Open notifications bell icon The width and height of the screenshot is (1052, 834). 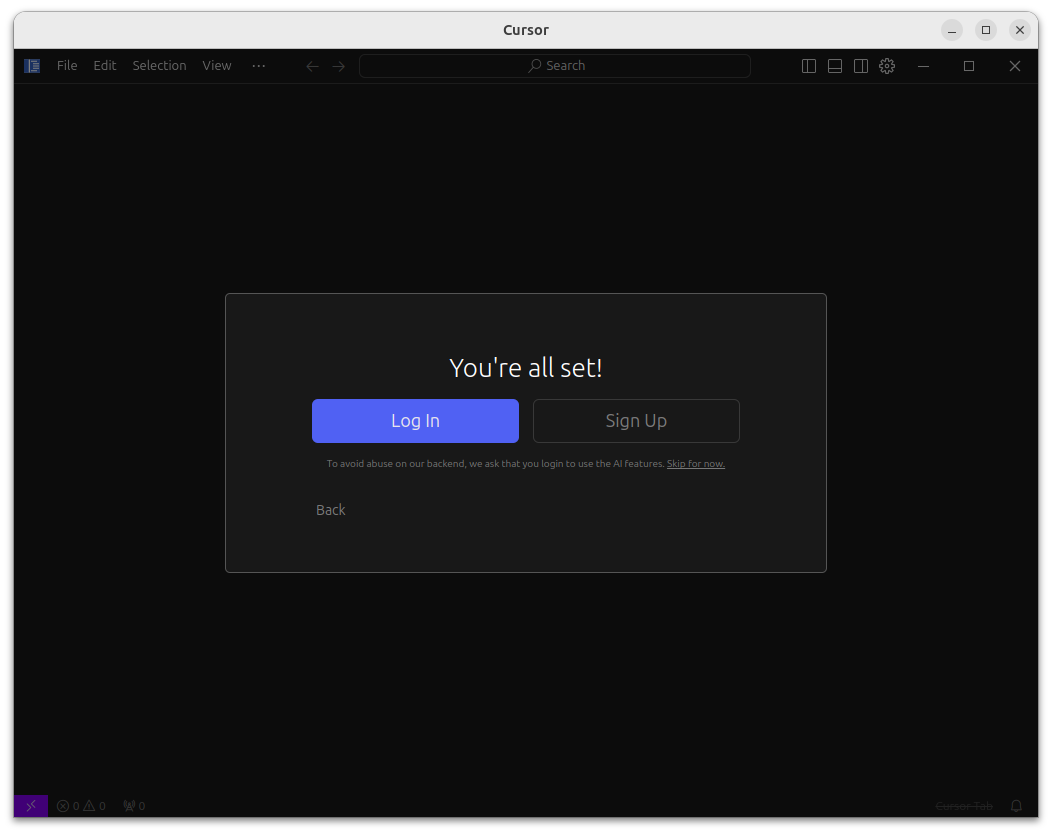pos(1016,806)
